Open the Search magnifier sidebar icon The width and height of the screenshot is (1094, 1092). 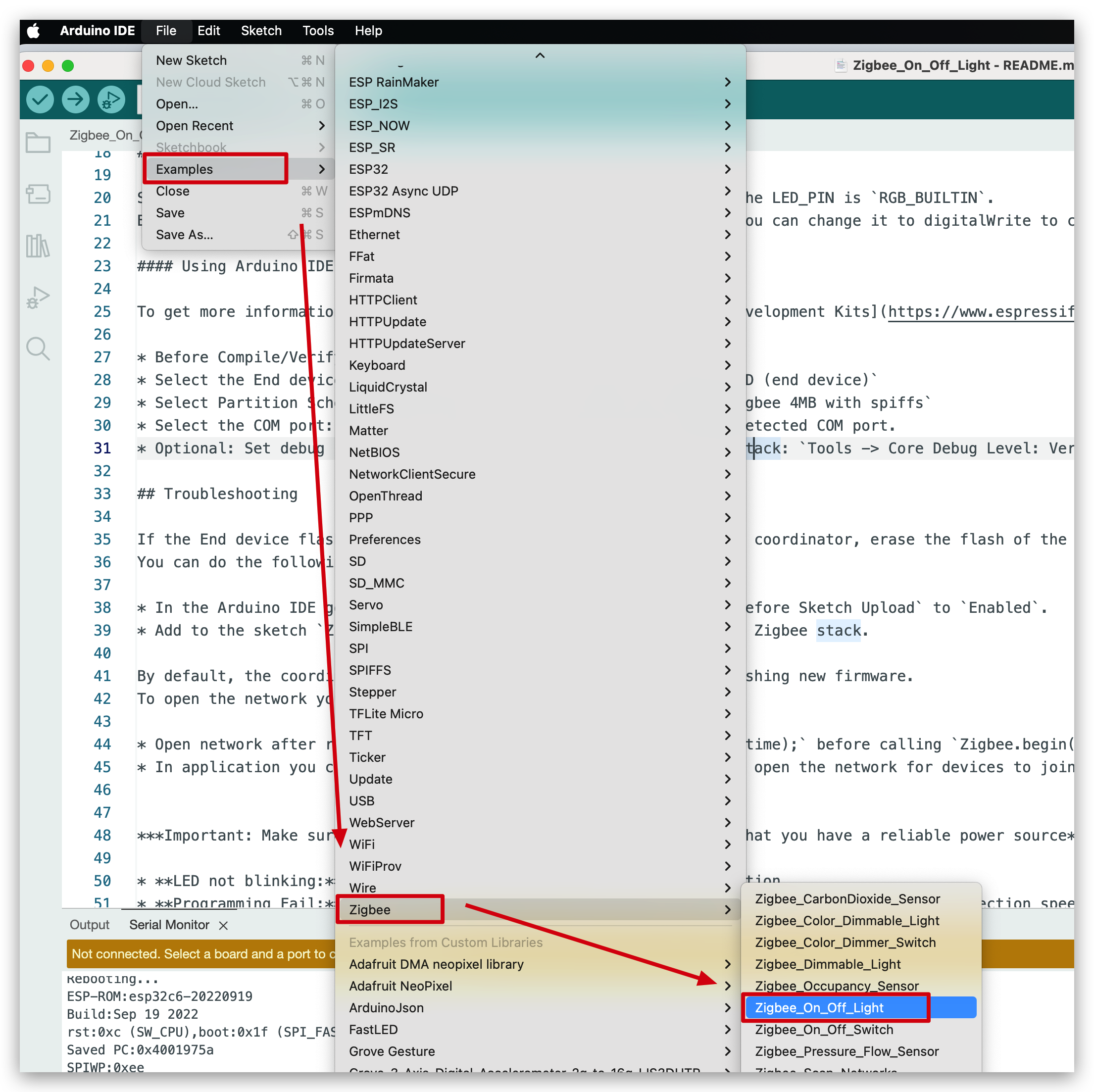point(38,348)
